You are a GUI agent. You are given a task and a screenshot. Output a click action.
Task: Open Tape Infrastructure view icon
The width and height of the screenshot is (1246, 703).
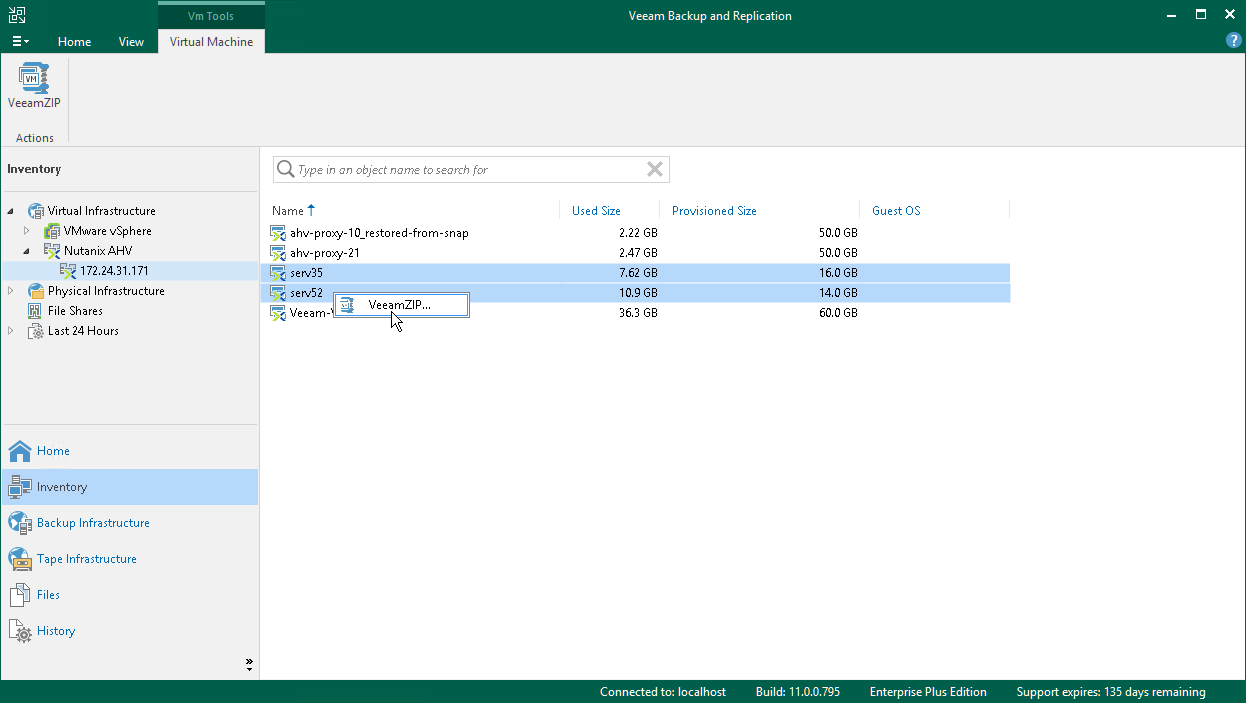[20, 559]
